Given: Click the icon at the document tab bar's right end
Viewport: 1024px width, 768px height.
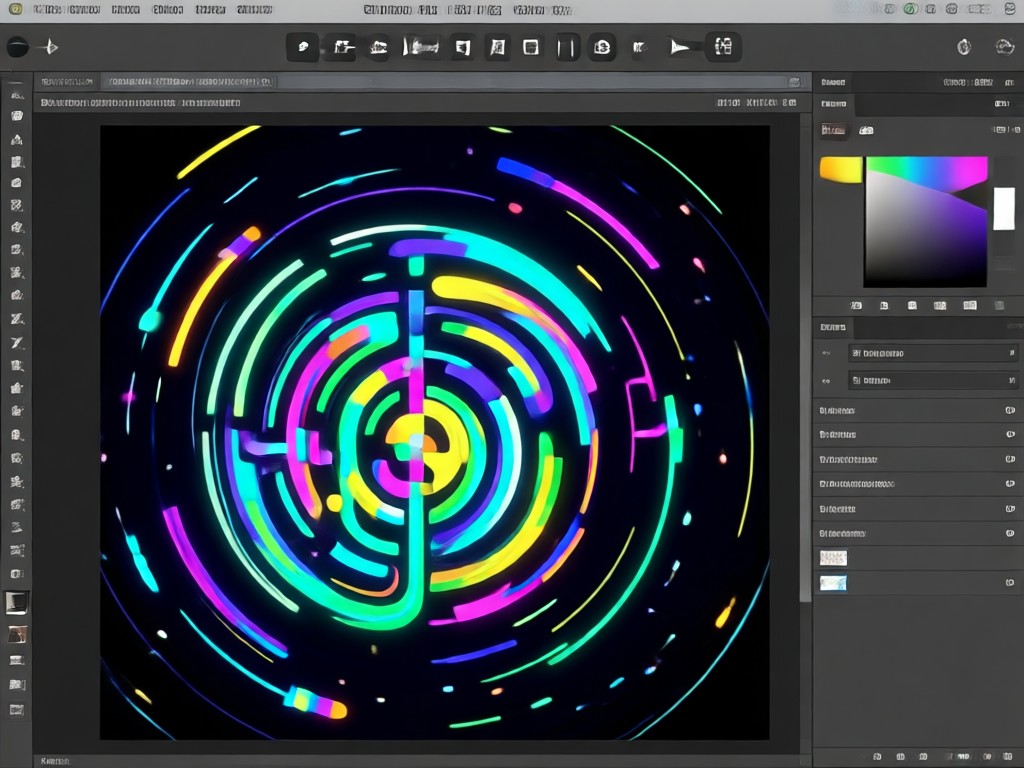Looking at the screenshot, I should click(x=794, y=82).
